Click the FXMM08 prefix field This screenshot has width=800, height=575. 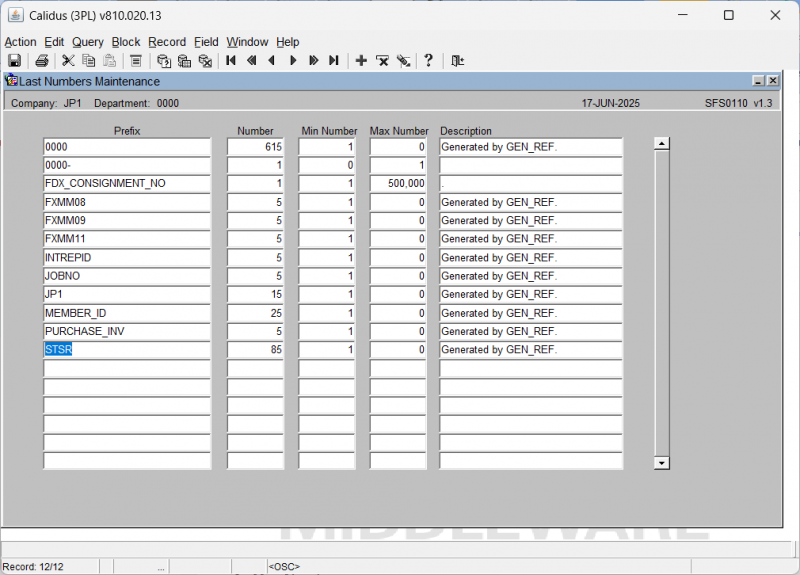tap(127, 203)
